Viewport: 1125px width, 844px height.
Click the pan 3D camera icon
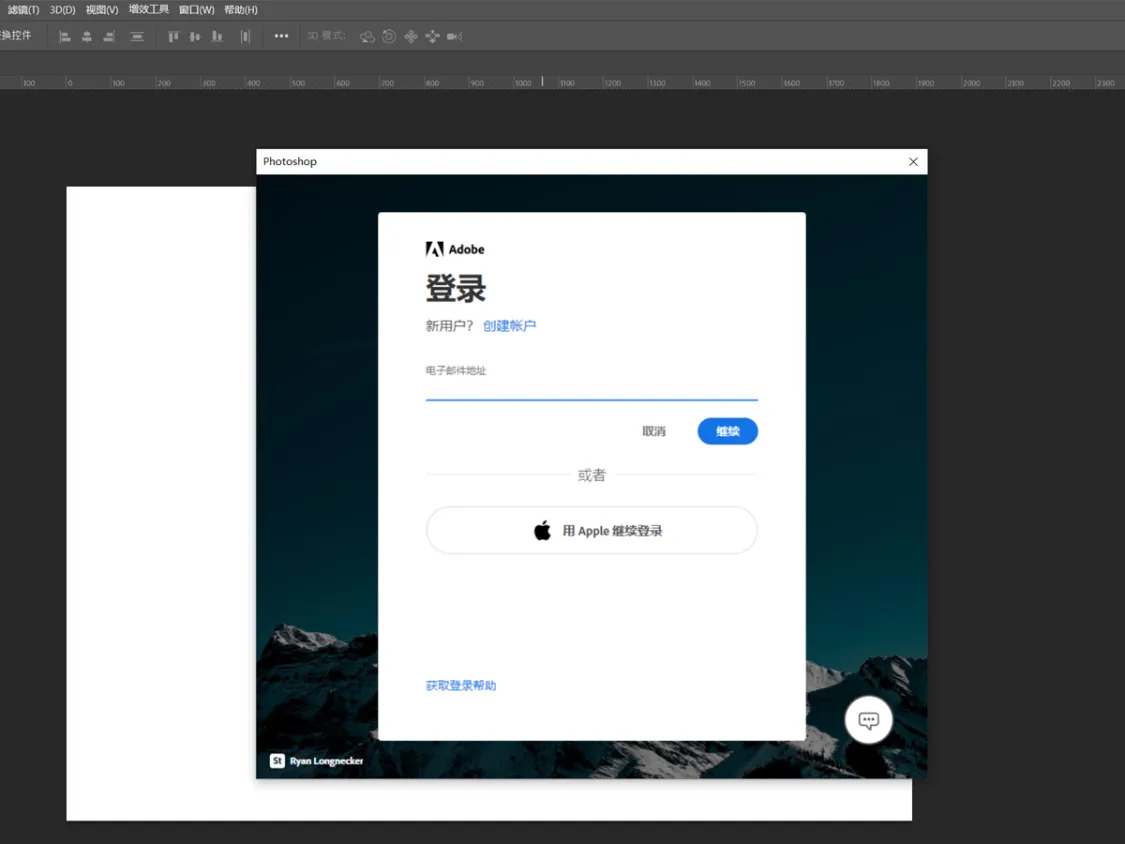click(411, 36)
